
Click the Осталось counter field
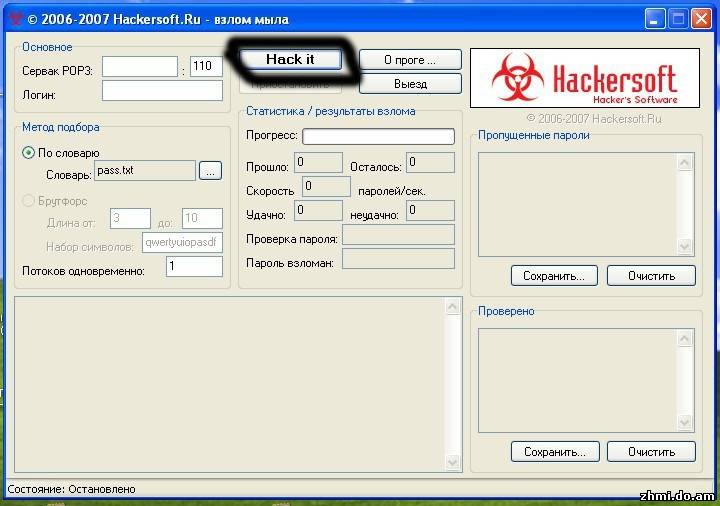(430, 163)
